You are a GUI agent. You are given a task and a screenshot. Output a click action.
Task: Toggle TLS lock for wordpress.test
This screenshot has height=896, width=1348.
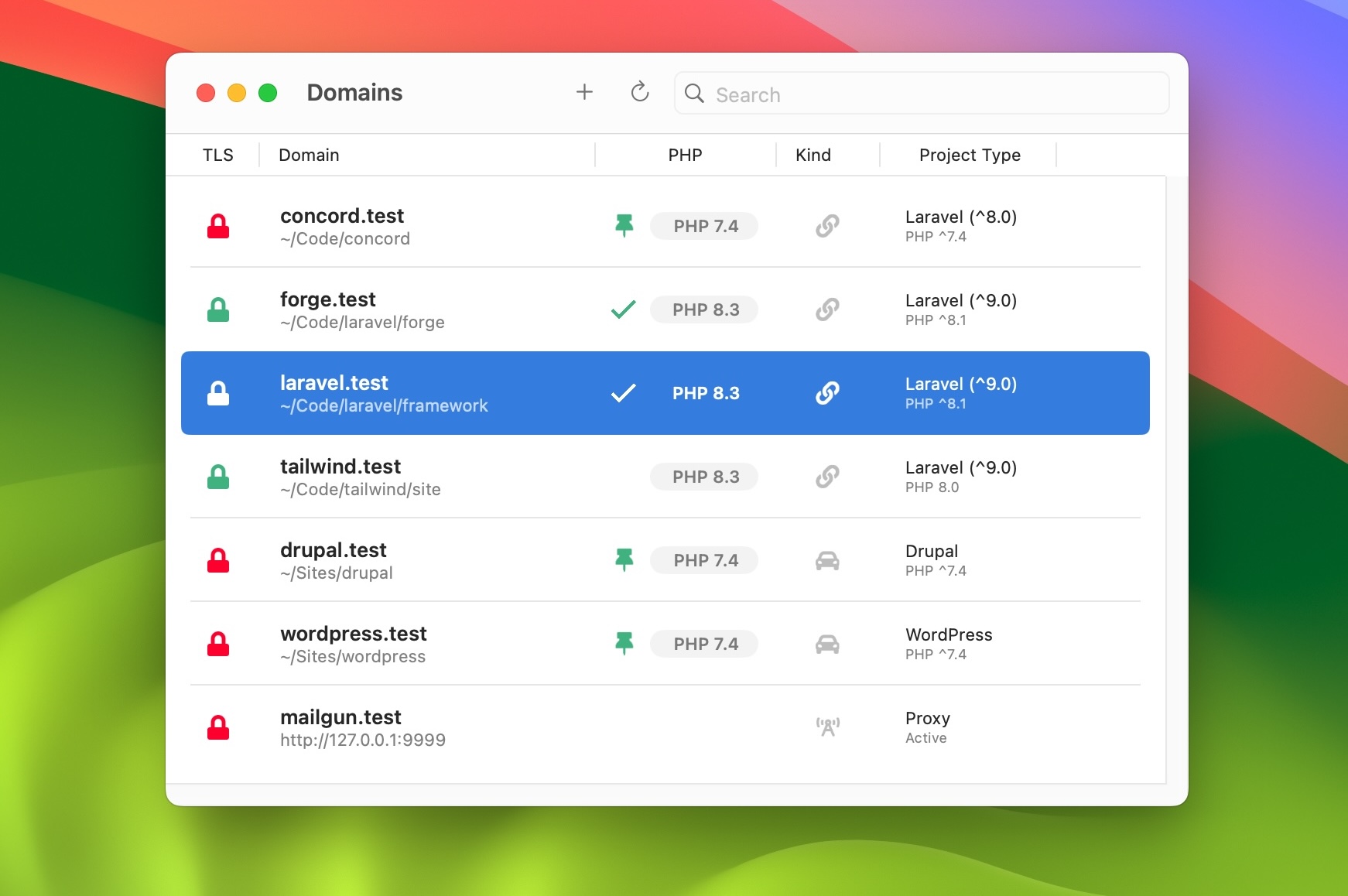click(x=218, y=644)
